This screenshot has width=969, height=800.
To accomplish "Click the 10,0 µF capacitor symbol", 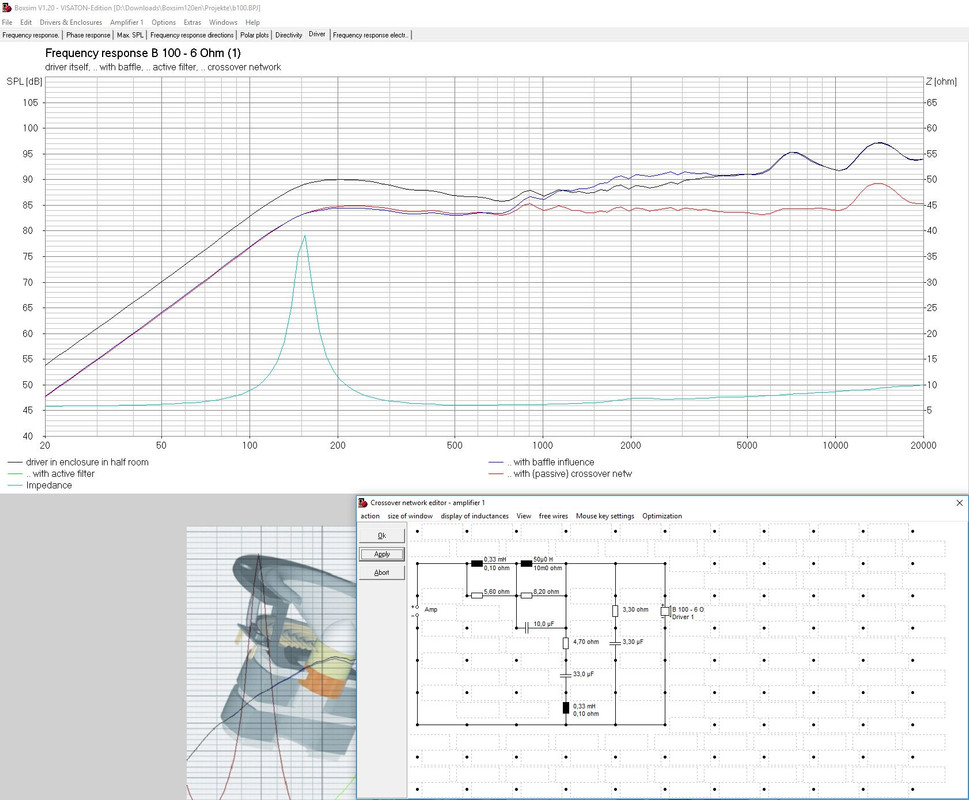I will coord(527,628).
